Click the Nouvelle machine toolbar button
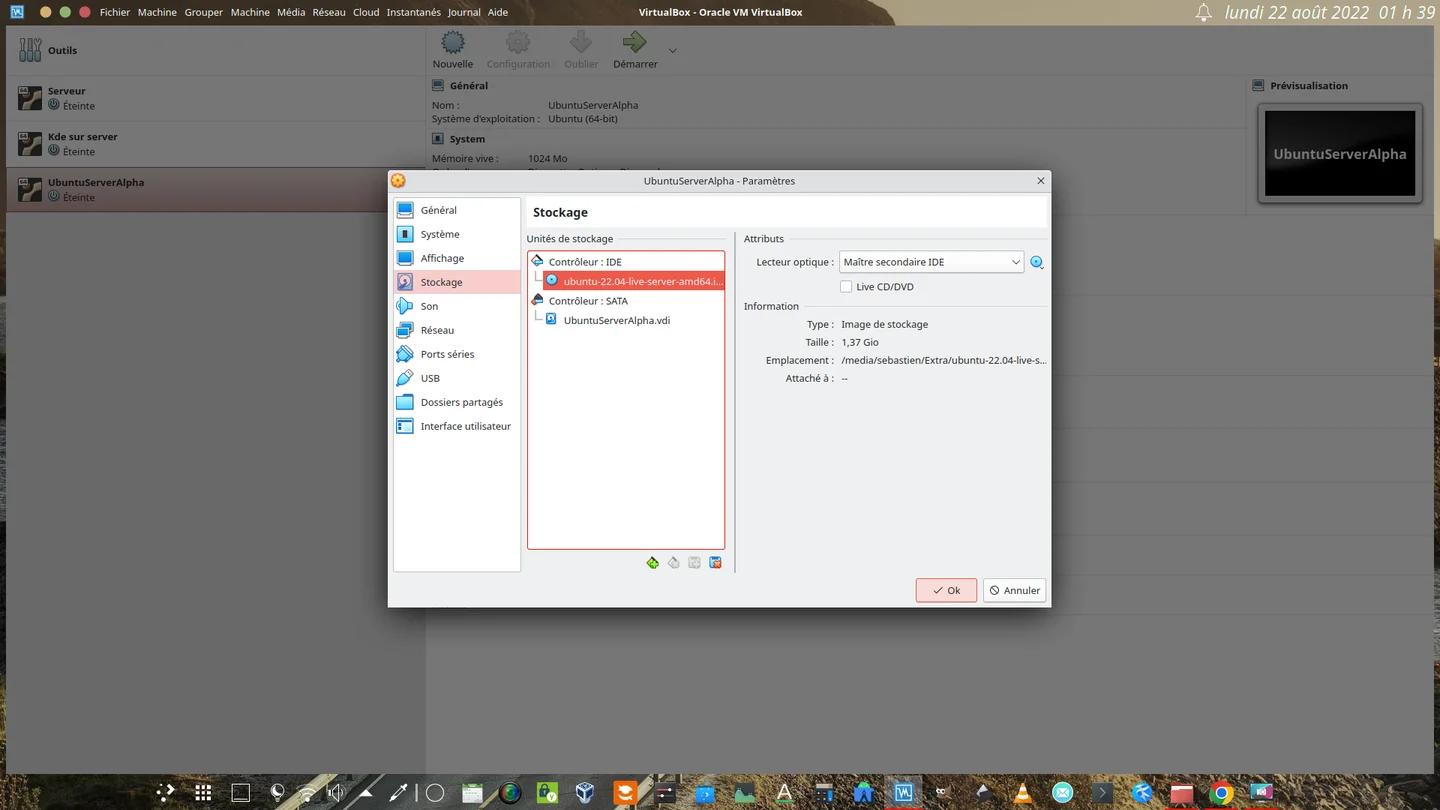 (453, 50)
